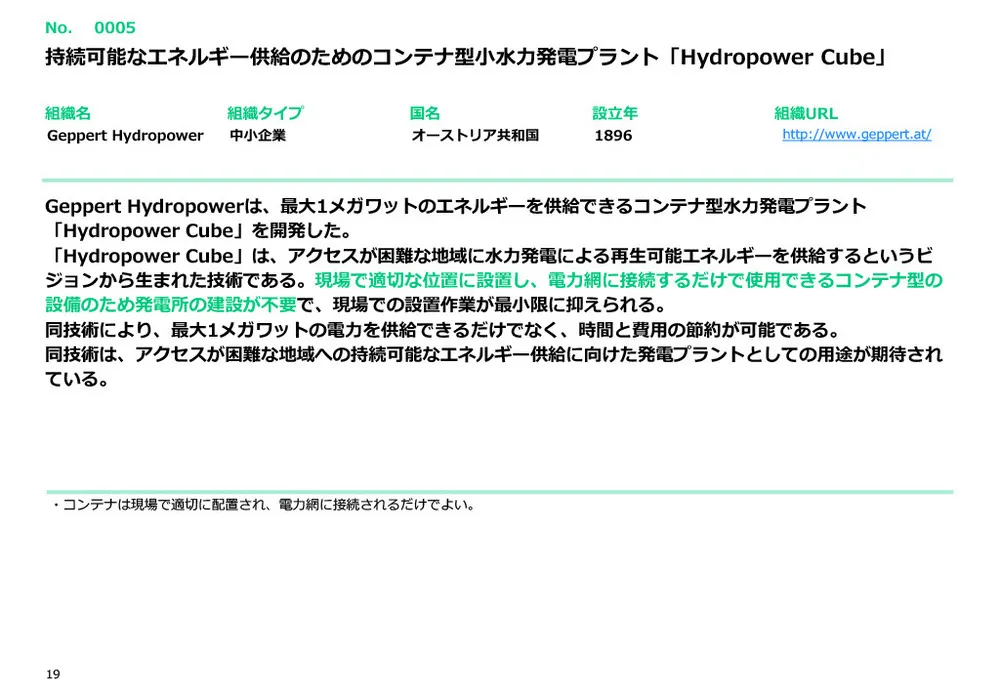Click the paragraph line starting 'Geppert Hydropowerは、最大1メガワット'

click(455, 206)
